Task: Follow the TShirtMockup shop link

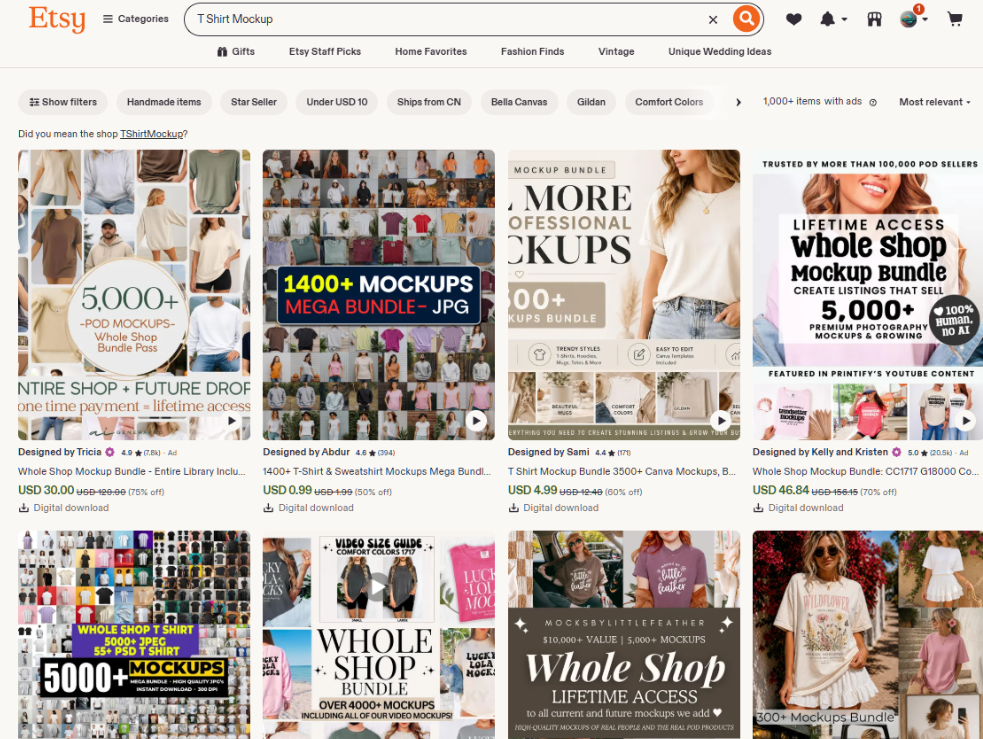Action: point(152,134)
